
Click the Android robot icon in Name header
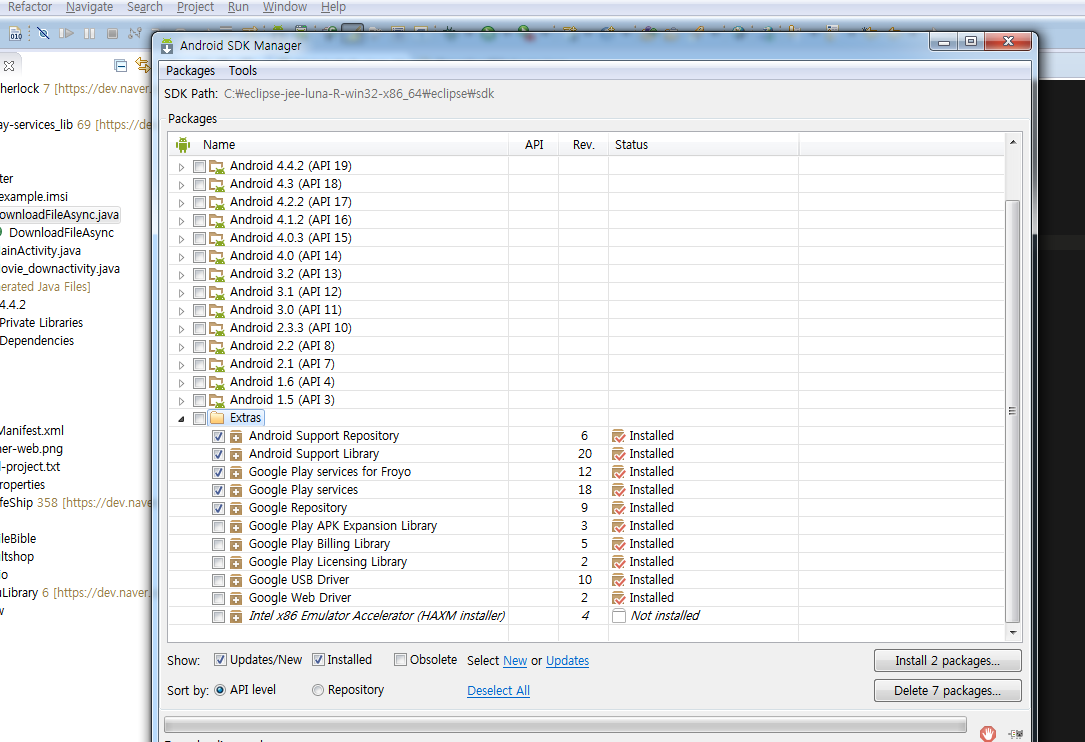[x=183, y=145]
